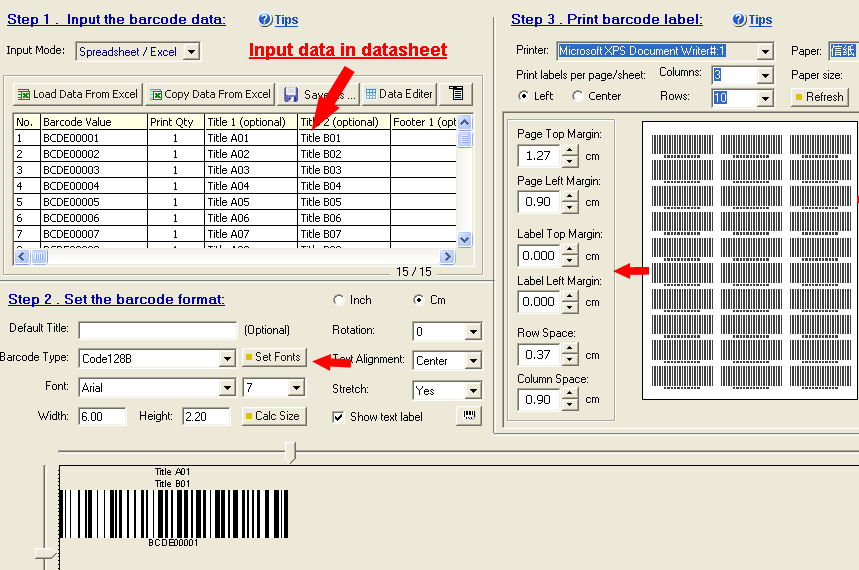859x570 pixels.
Task: Click datasheet scroll up arrow
Action: click(465, 122)
